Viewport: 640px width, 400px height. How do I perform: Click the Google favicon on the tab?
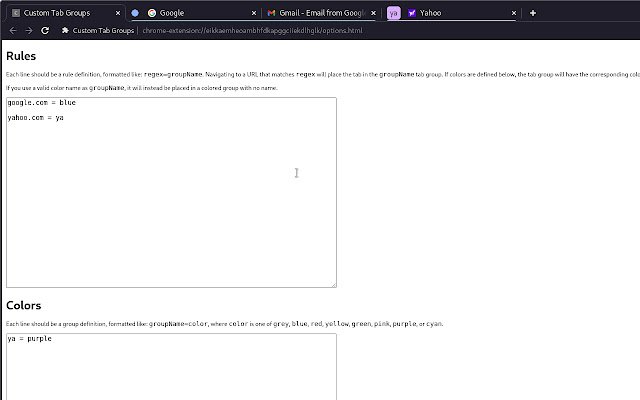[152, 13]
